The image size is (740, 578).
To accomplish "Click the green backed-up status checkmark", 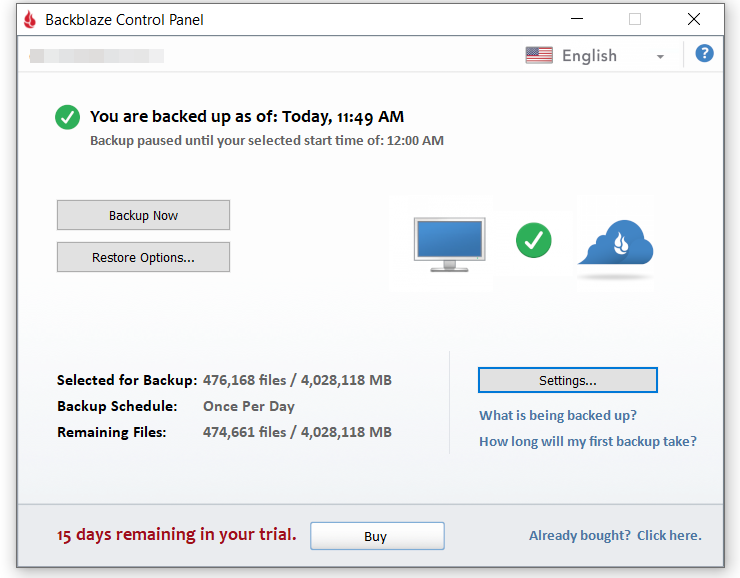I will tap(67, 118).
